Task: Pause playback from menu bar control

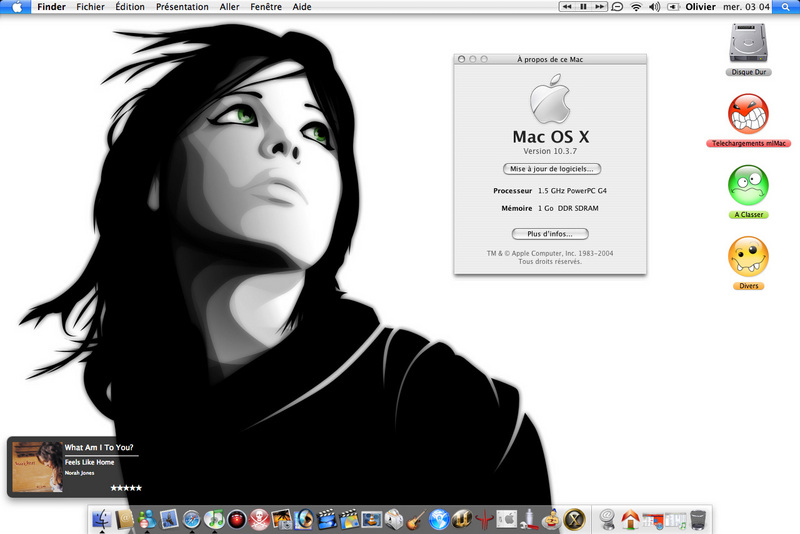Action: click(x=583, y=7)
